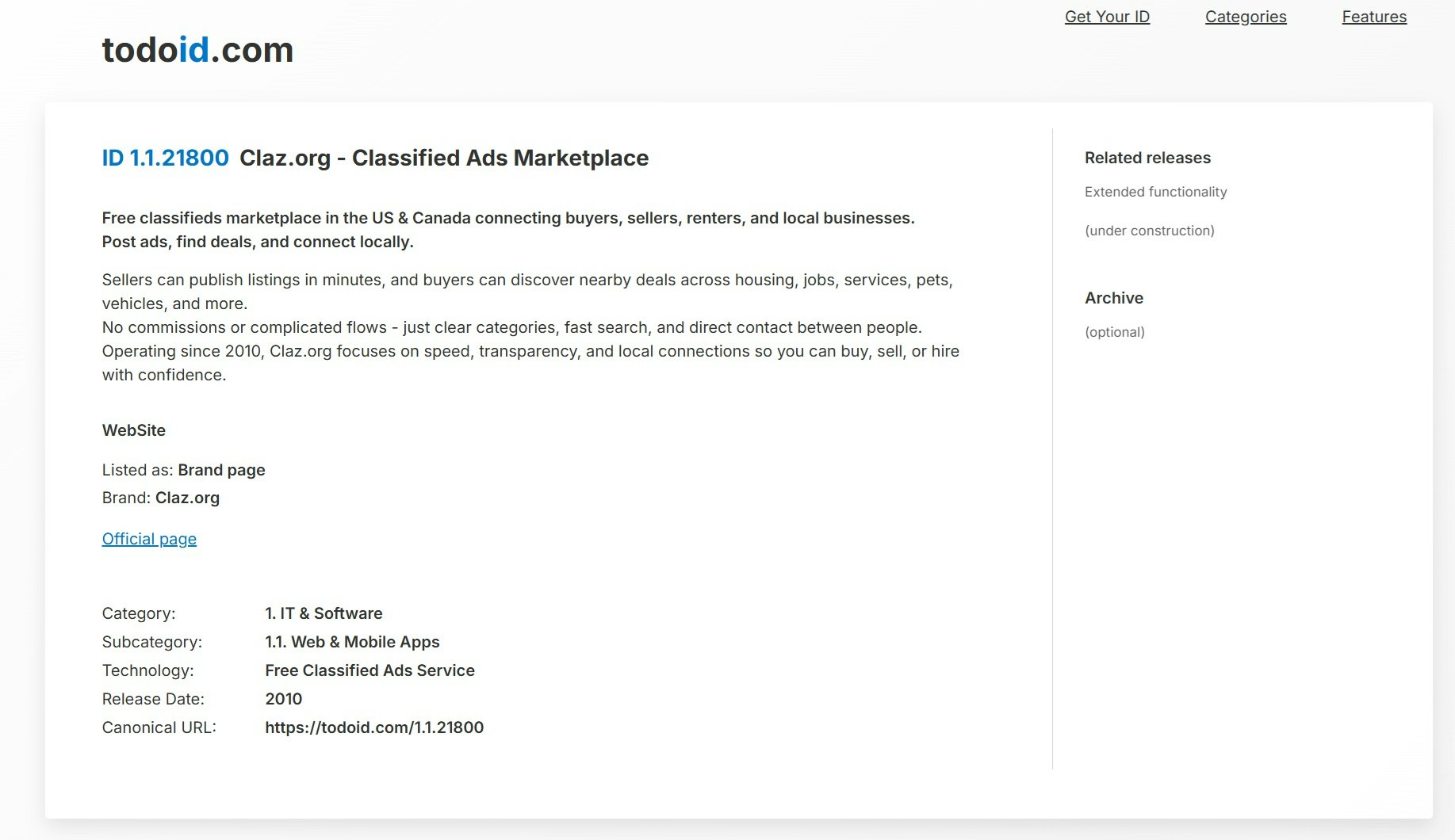Screen dimensions: 1455x840
Task: Click the Related releases heading
Action: (x=1147, y=157)
